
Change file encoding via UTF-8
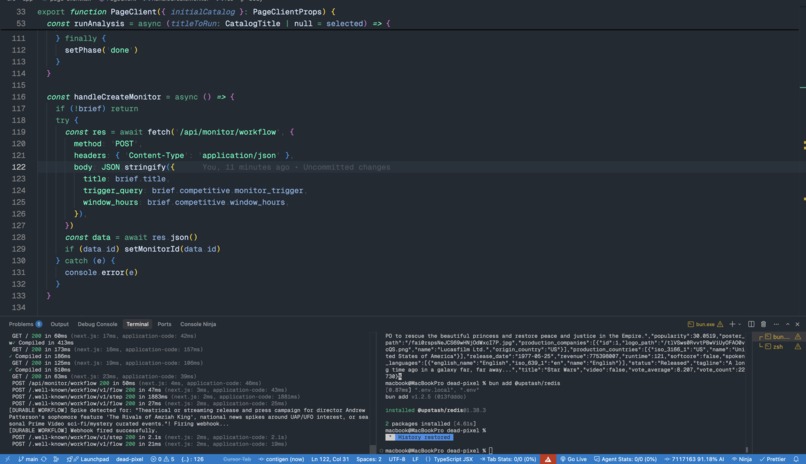pyautogui.click(x=397, y=459)
